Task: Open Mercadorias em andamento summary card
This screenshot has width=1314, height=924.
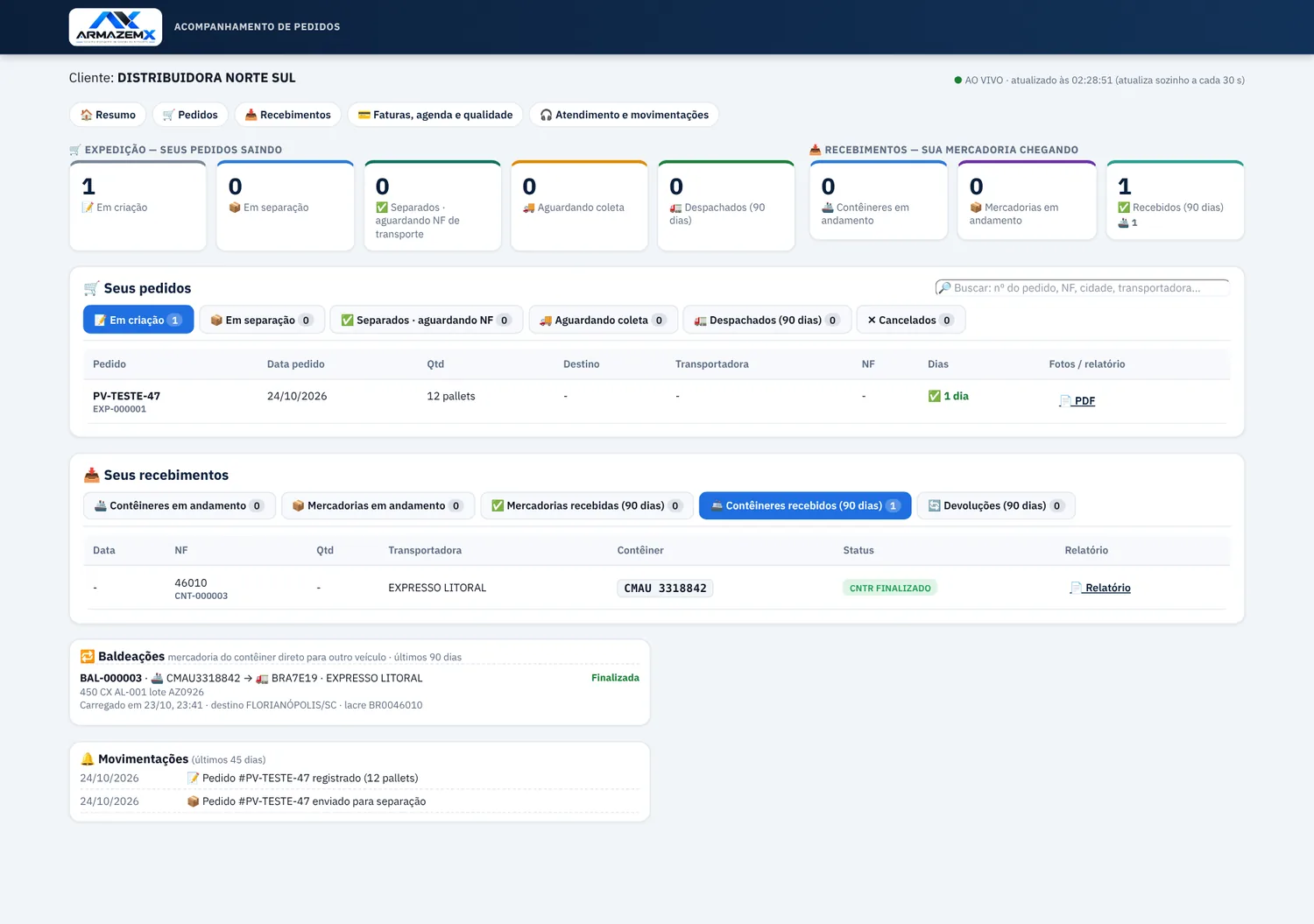Action: (1027, 200)
